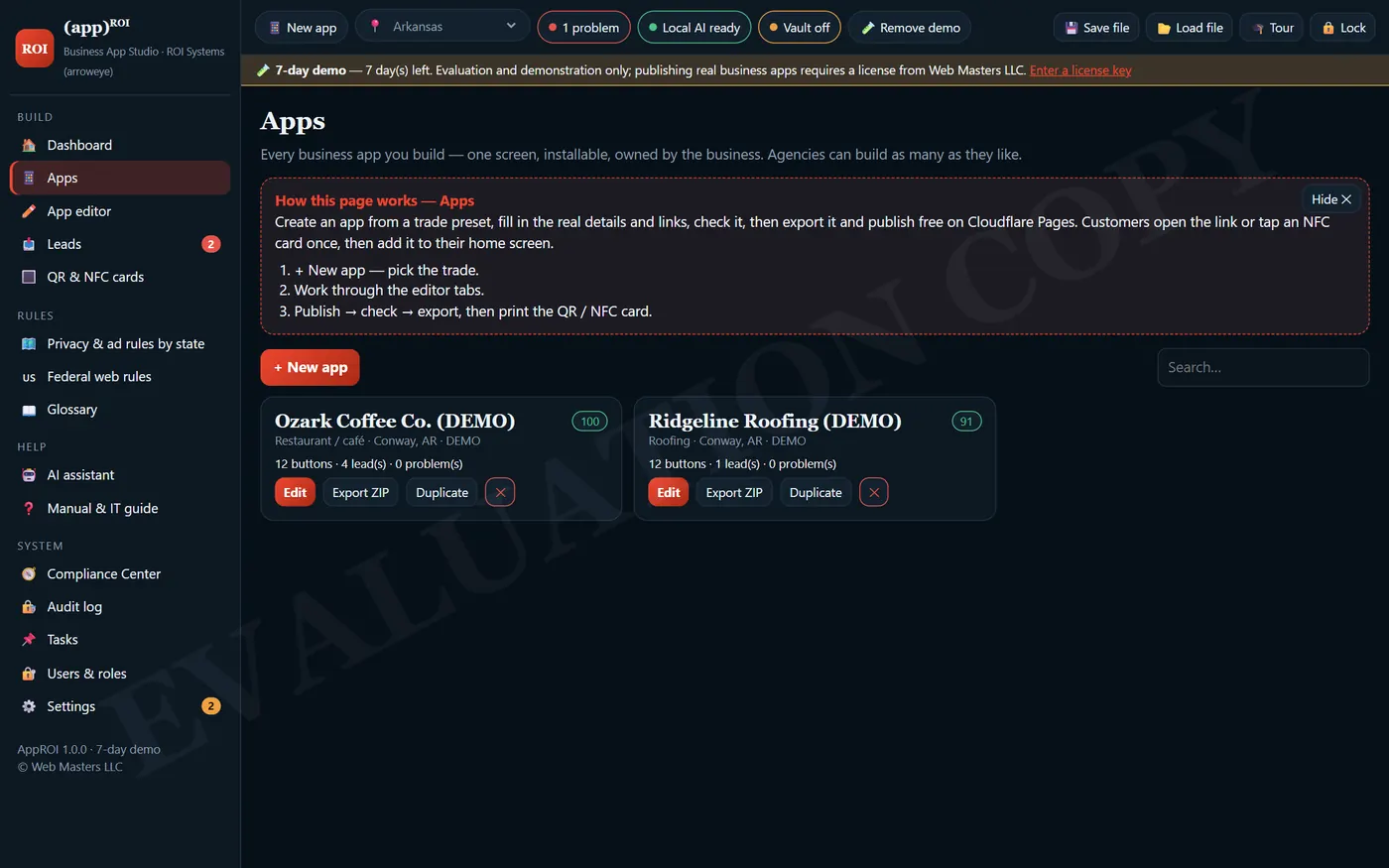Focus the Search apps field
The height and width of the screenshot is (868, 1389).
coord(1263,367)
